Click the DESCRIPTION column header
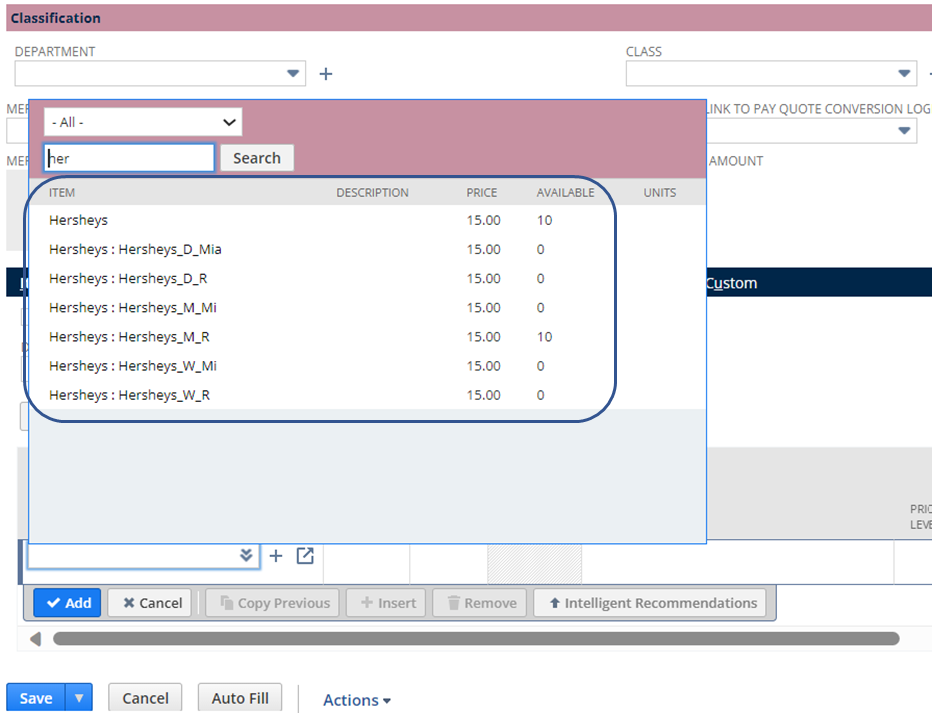Screen dimensions: 932x713 (x=372, y=193)
